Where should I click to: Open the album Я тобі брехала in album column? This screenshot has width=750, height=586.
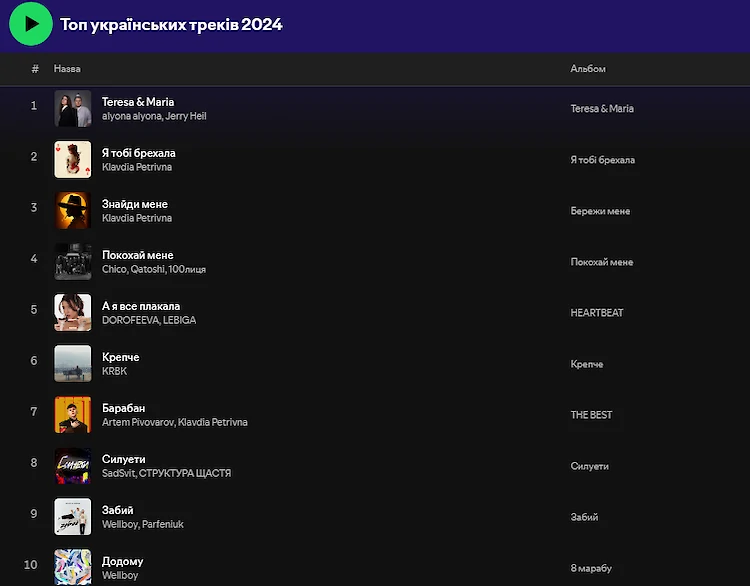click(603, 160)
